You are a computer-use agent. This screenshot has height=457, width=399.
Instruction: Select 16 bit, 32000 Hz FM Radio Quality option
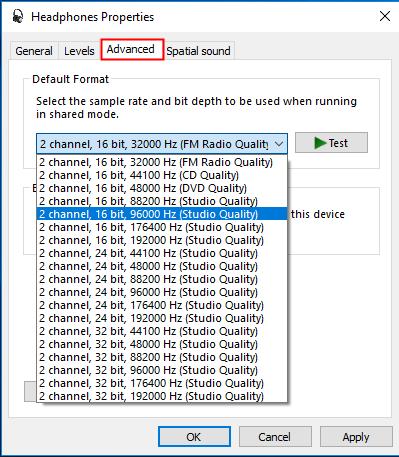162,162
